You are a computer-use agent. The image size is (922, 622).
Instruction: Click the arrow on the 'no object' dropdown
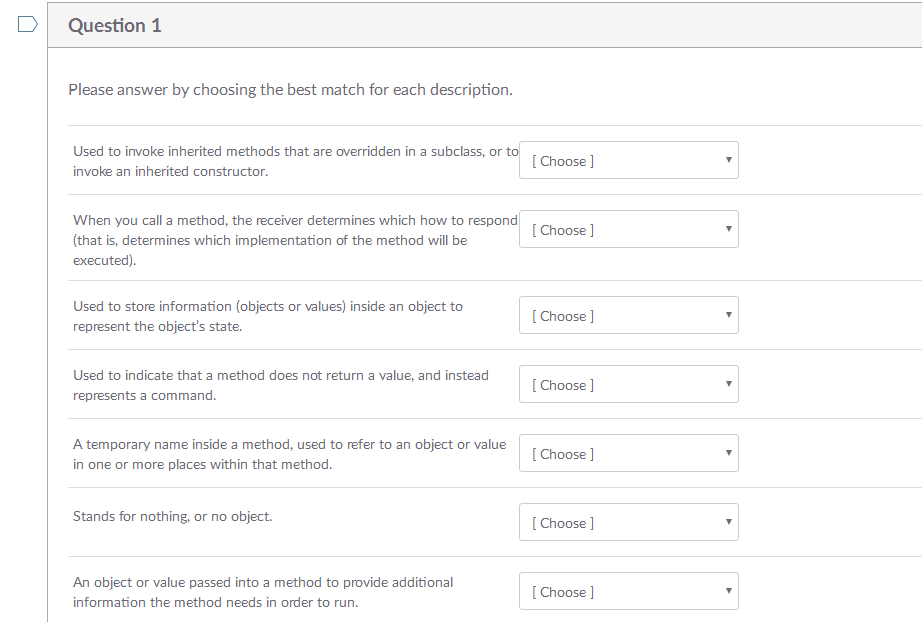tap(729, 522)
